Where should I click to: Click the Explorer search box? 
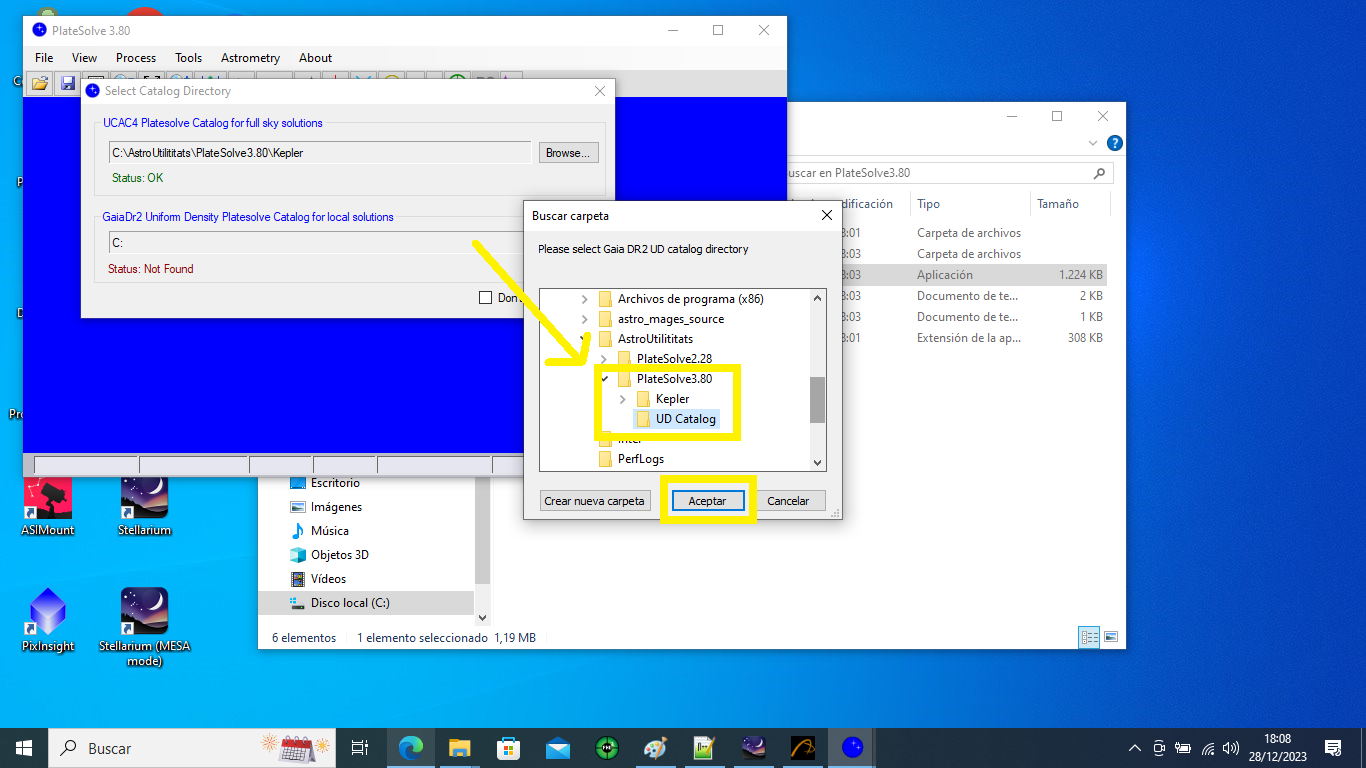949,173
